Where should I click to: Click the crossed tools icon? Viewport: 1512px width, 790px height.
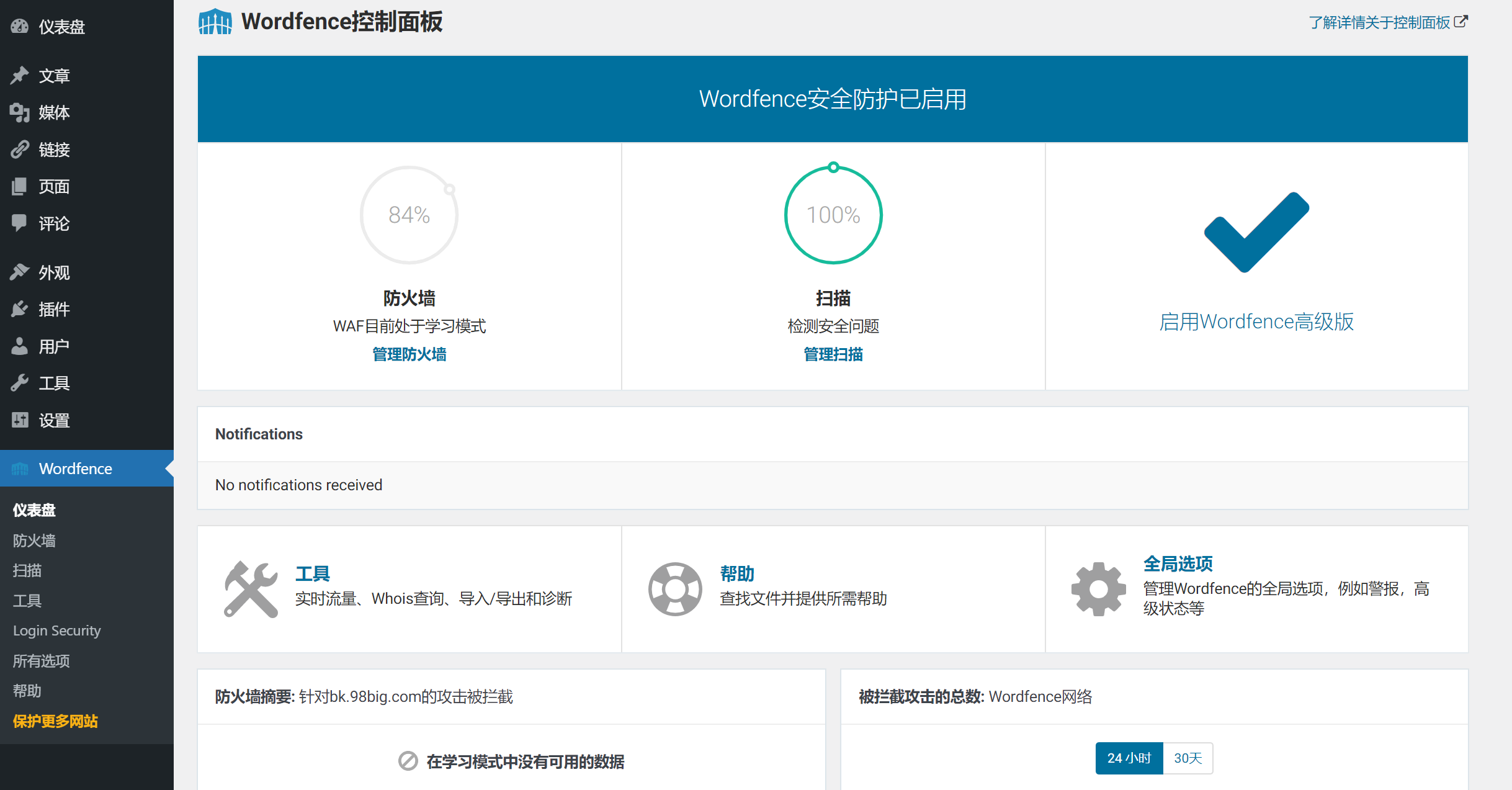251,589
